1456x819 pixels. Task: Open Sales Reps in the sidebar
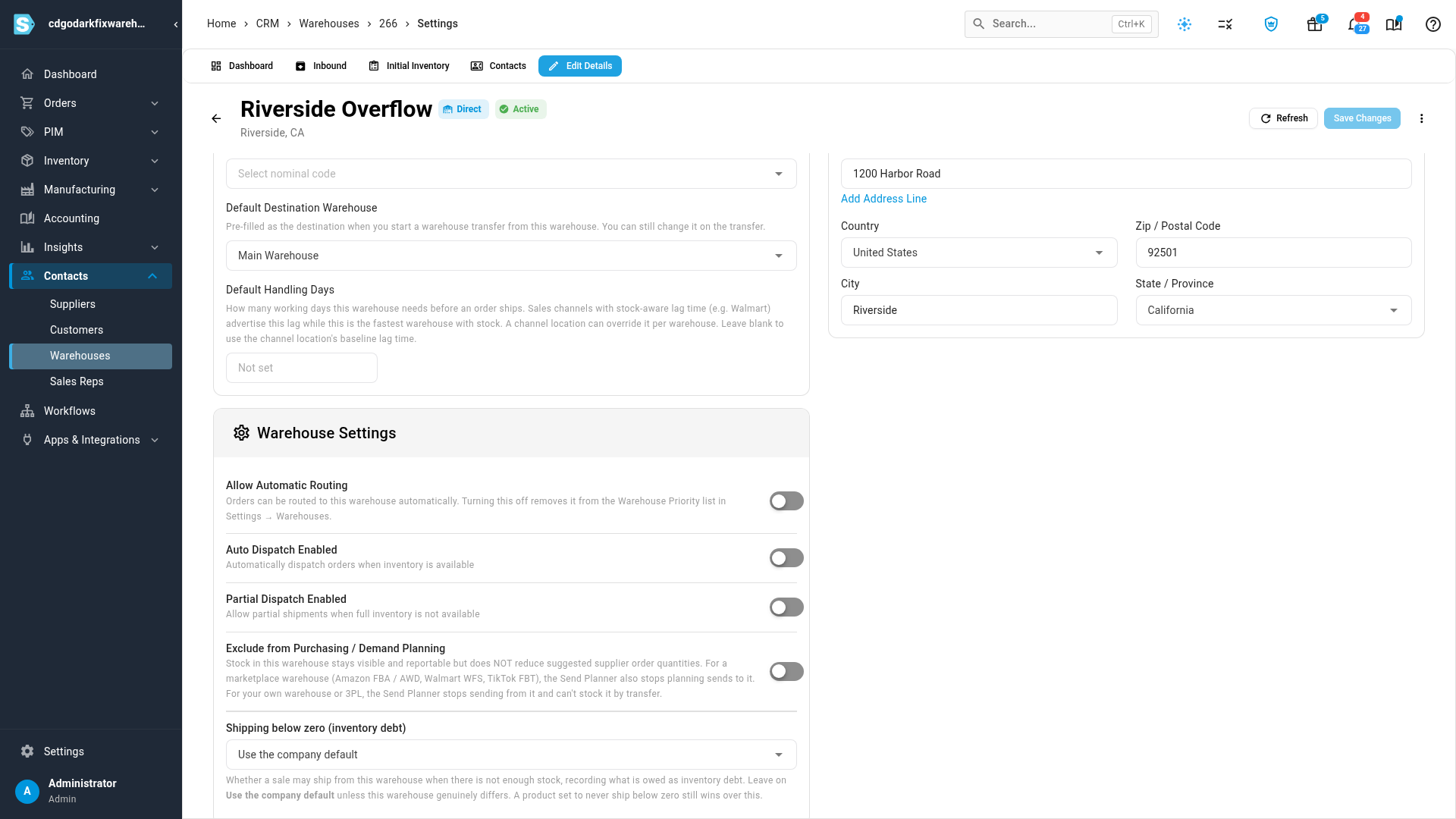(x=91, y=381)
